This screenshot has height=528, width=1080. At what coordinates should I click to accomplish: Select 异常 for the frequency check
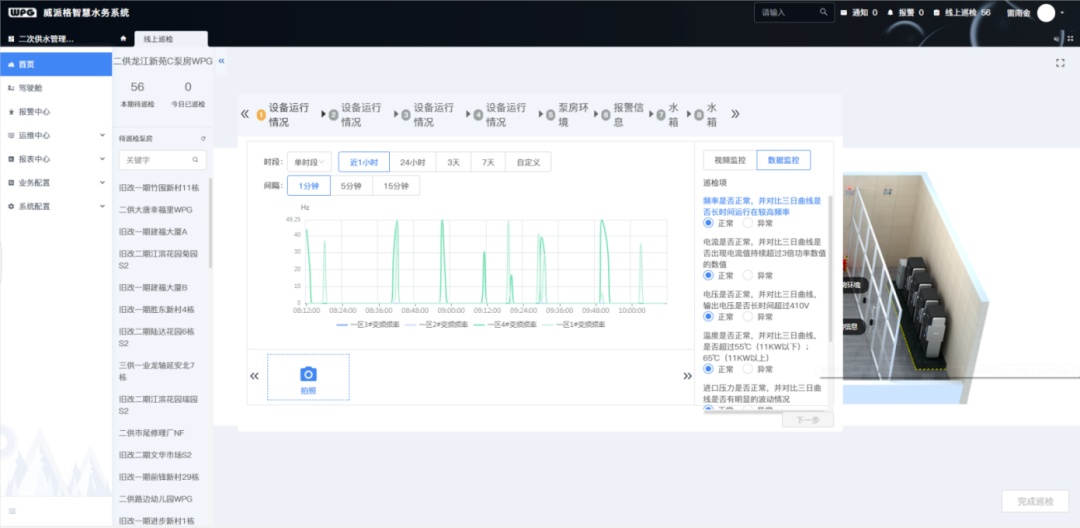click(x=750, y=223)
